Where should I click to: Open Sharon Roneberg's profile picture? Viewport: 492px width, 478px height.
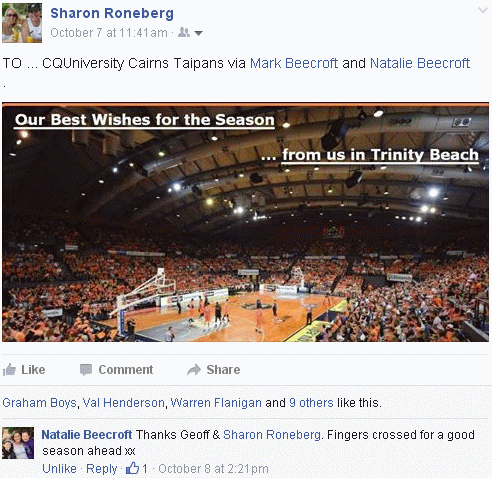(x=22, y=23)
